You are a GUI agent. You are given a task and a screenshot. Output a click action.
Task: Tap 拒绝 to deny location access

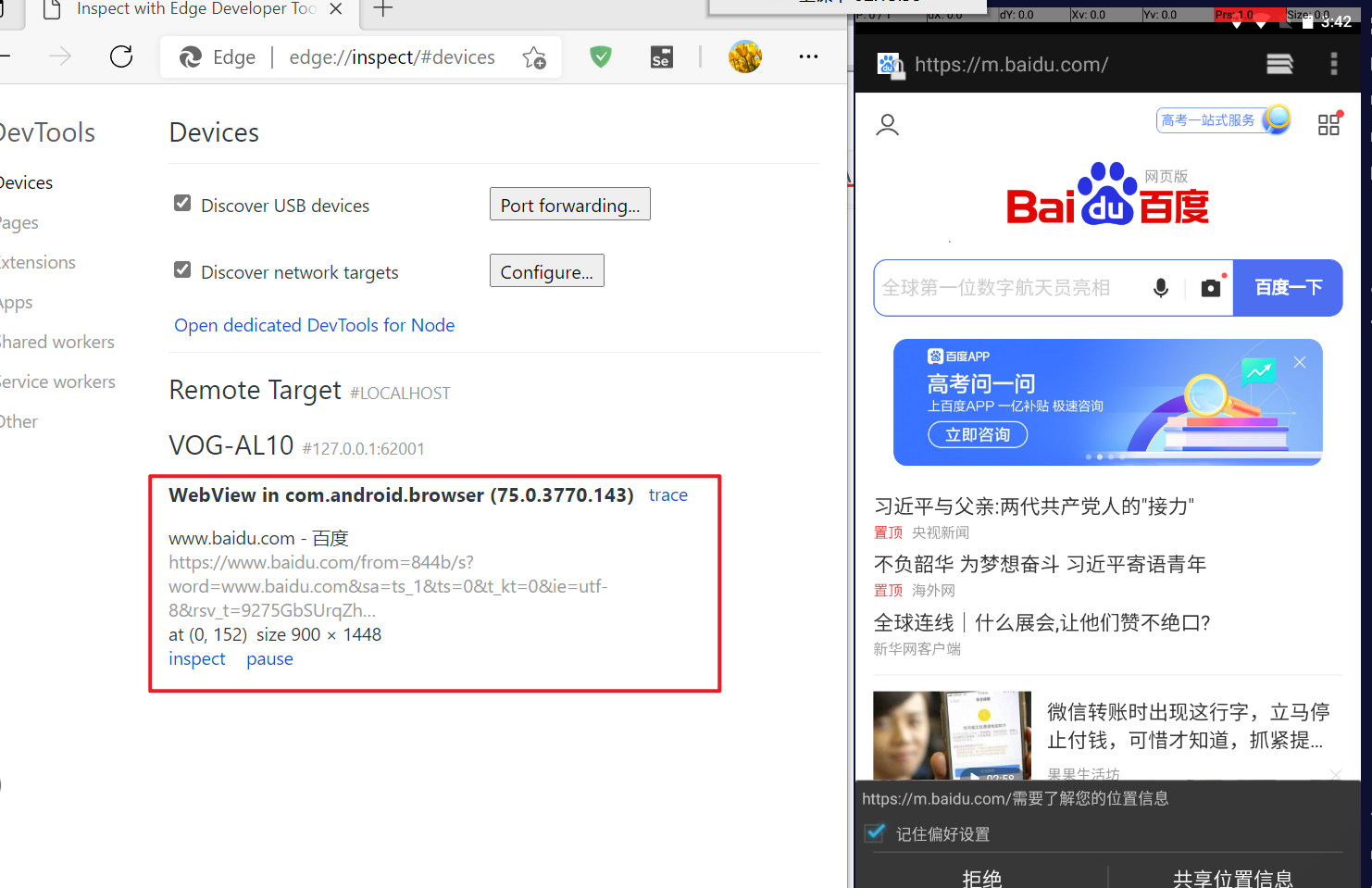[x=981, y=877]
